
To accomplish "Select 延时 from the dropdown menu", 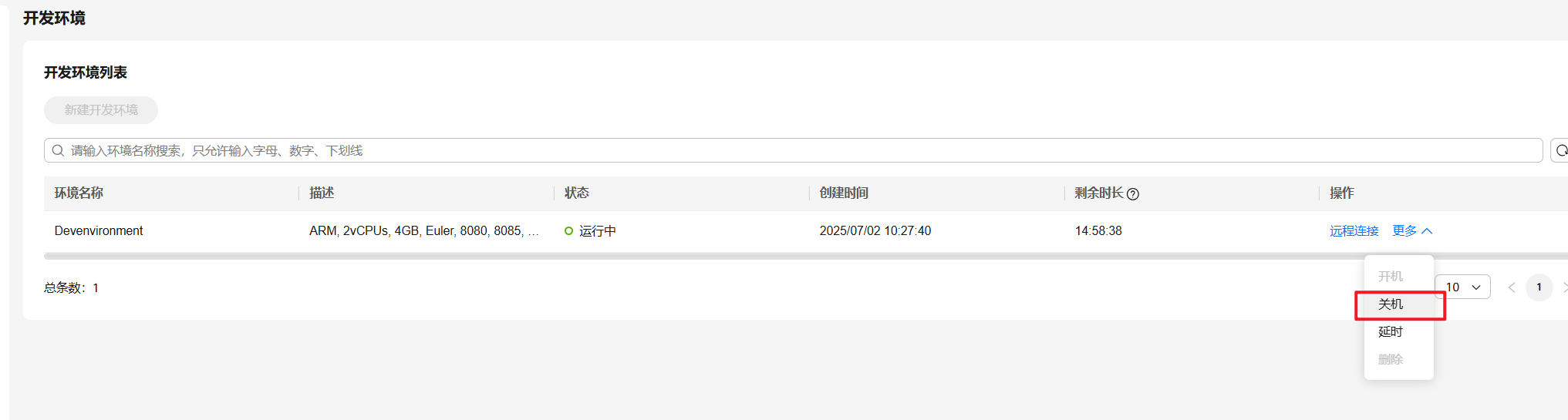I will click(1391, 332).
